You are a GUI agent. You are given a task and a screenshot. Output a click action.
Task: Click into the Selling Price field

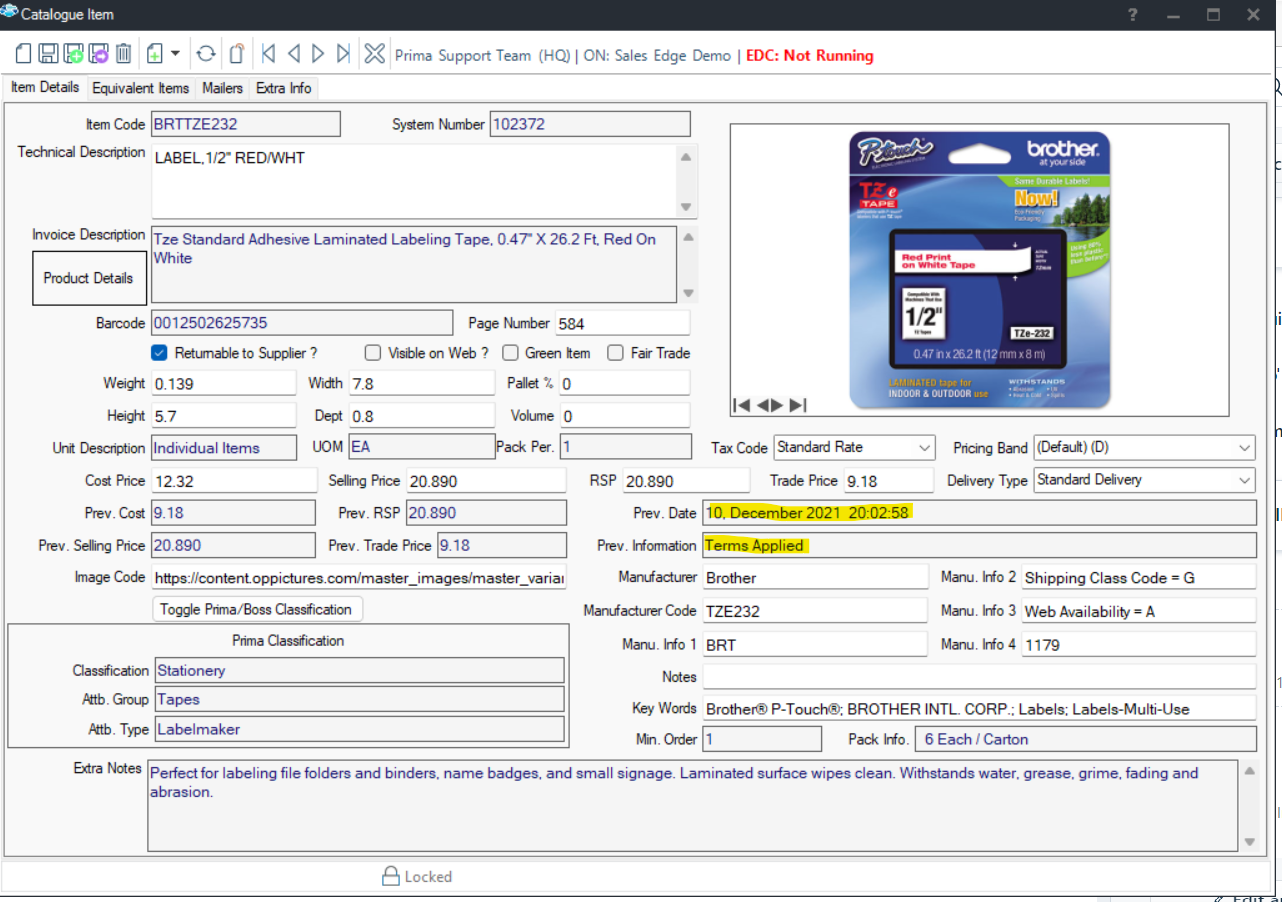486,481
